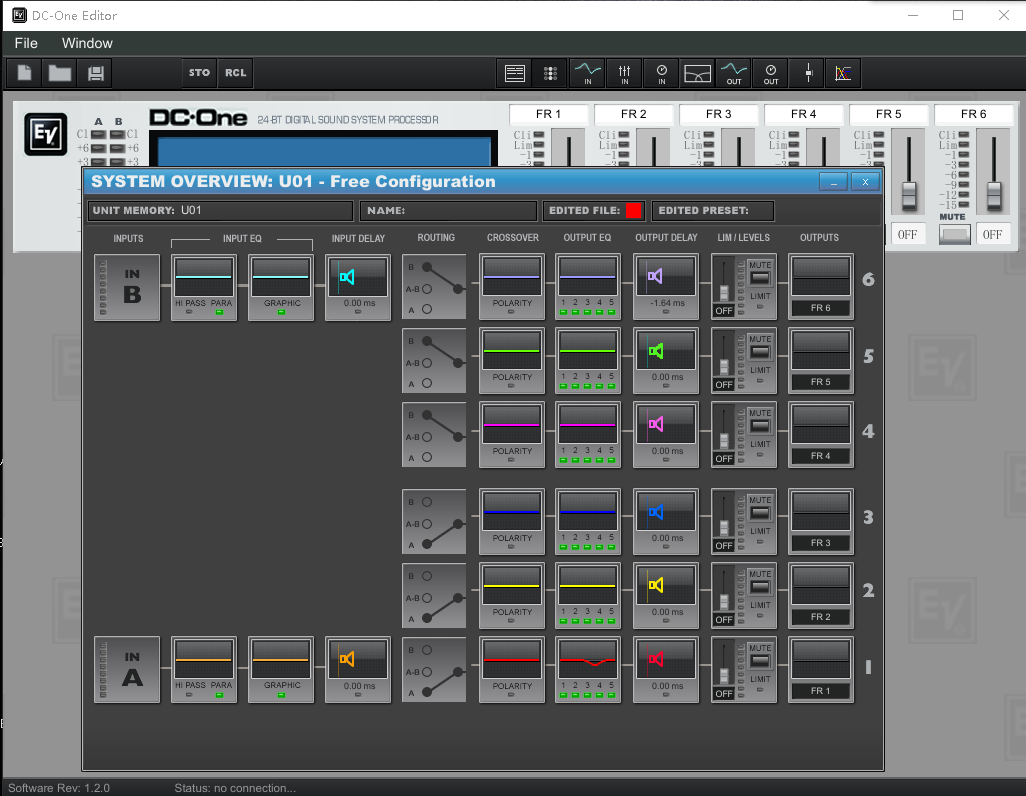Open input B HI PASS PARA EQ block
Screen dimensions: 1026x796
tap(203, 287)
